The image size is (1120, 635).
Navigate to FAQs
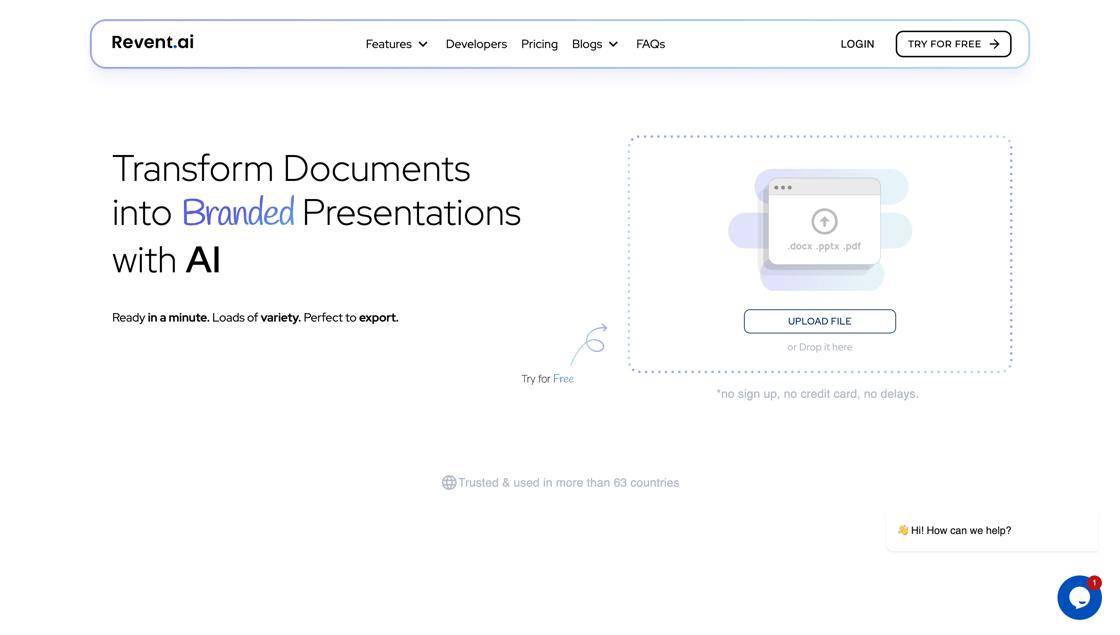(x=650, y=44)
